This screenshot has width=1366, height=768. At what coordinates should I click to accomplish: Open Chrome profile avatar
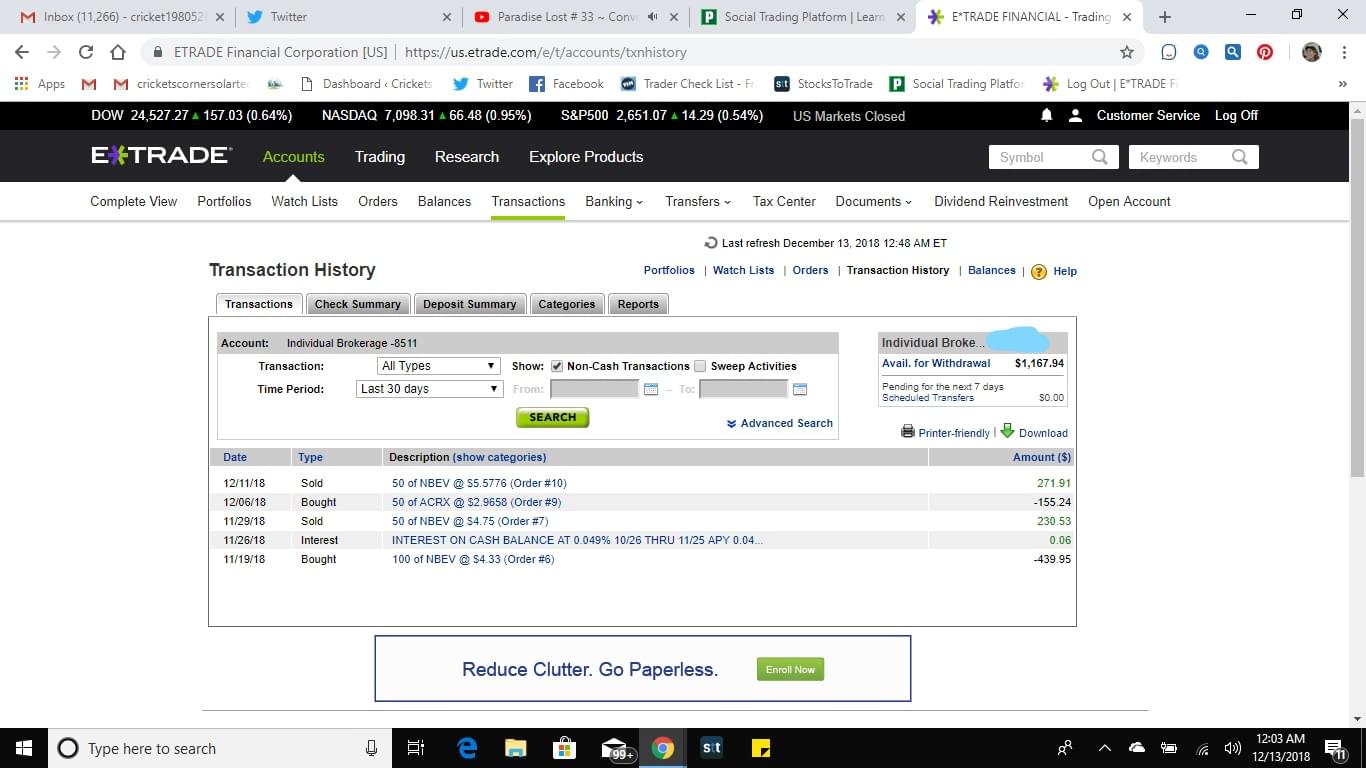(1312, 52)
